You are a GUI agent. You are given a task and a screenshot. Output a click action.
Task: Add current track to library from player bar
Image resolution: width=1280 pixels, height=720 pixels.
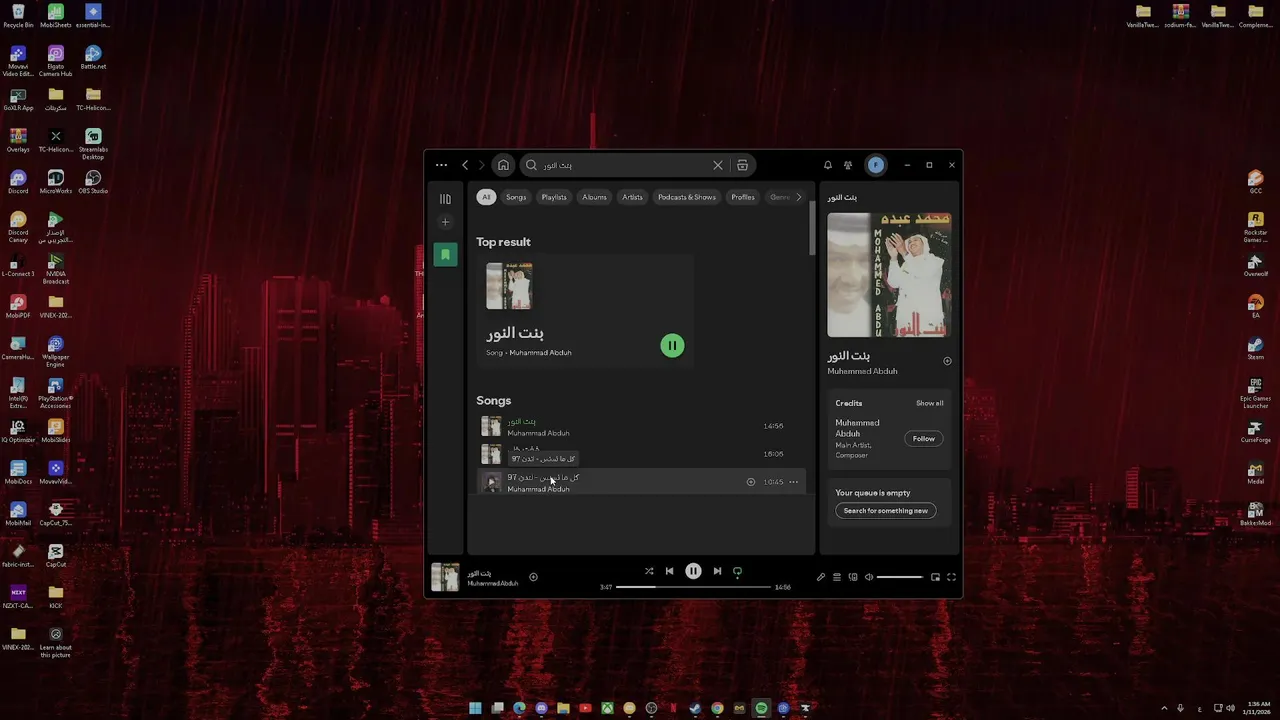(533, 577)
